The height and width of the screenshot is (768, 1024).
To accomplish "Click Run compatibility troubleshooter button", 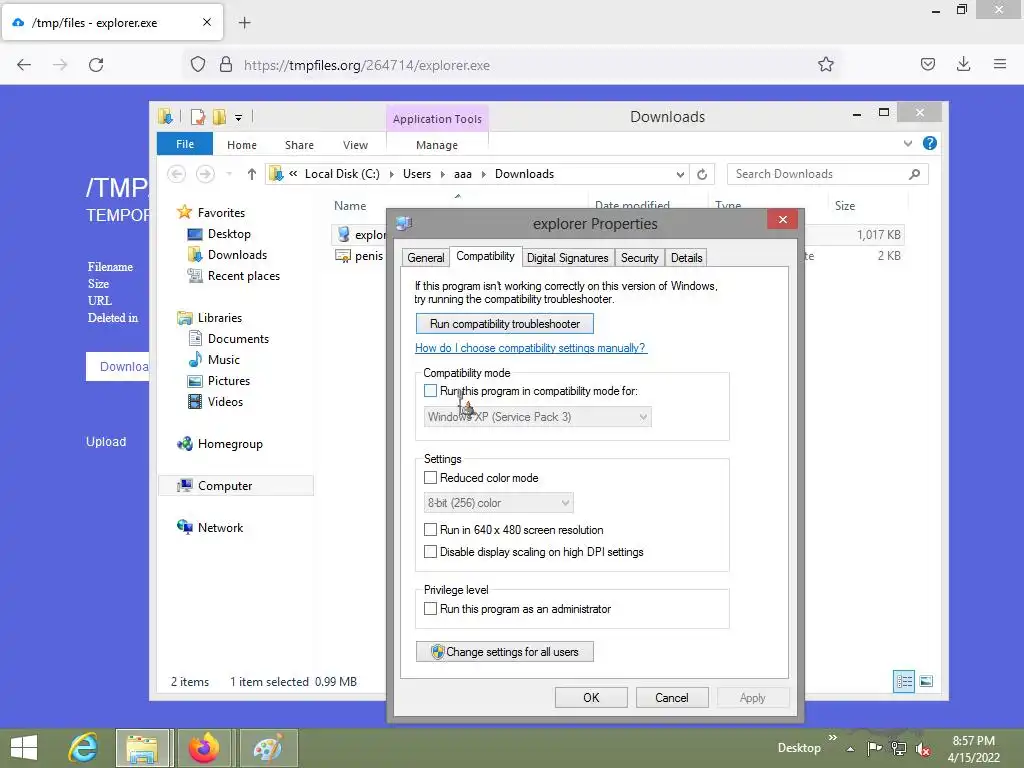I will 505,324.
